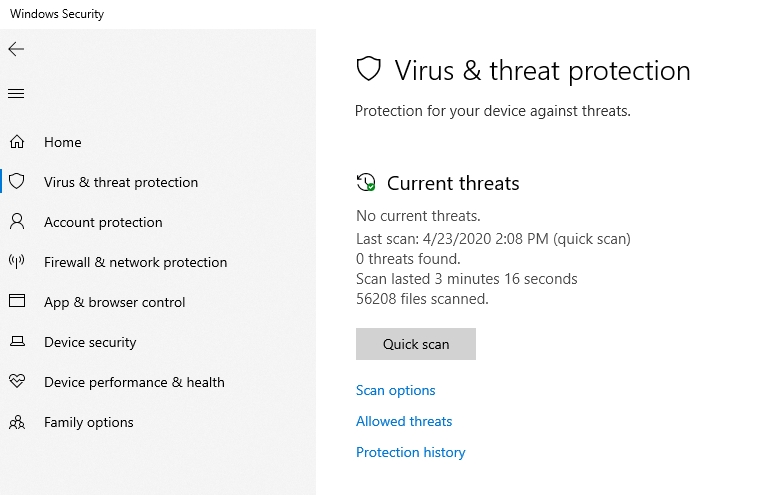Click the Account protection person icon
The image size is (784, 495).
17,222
